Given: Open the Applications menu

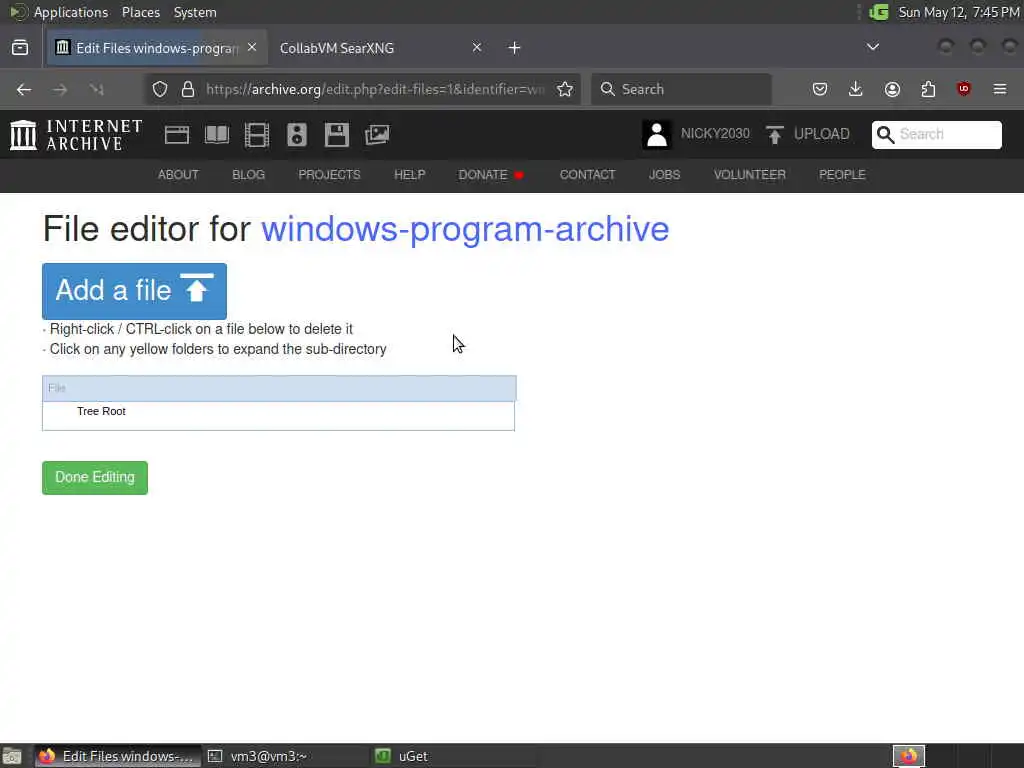Looking at the screenshot, I should 71,12.
